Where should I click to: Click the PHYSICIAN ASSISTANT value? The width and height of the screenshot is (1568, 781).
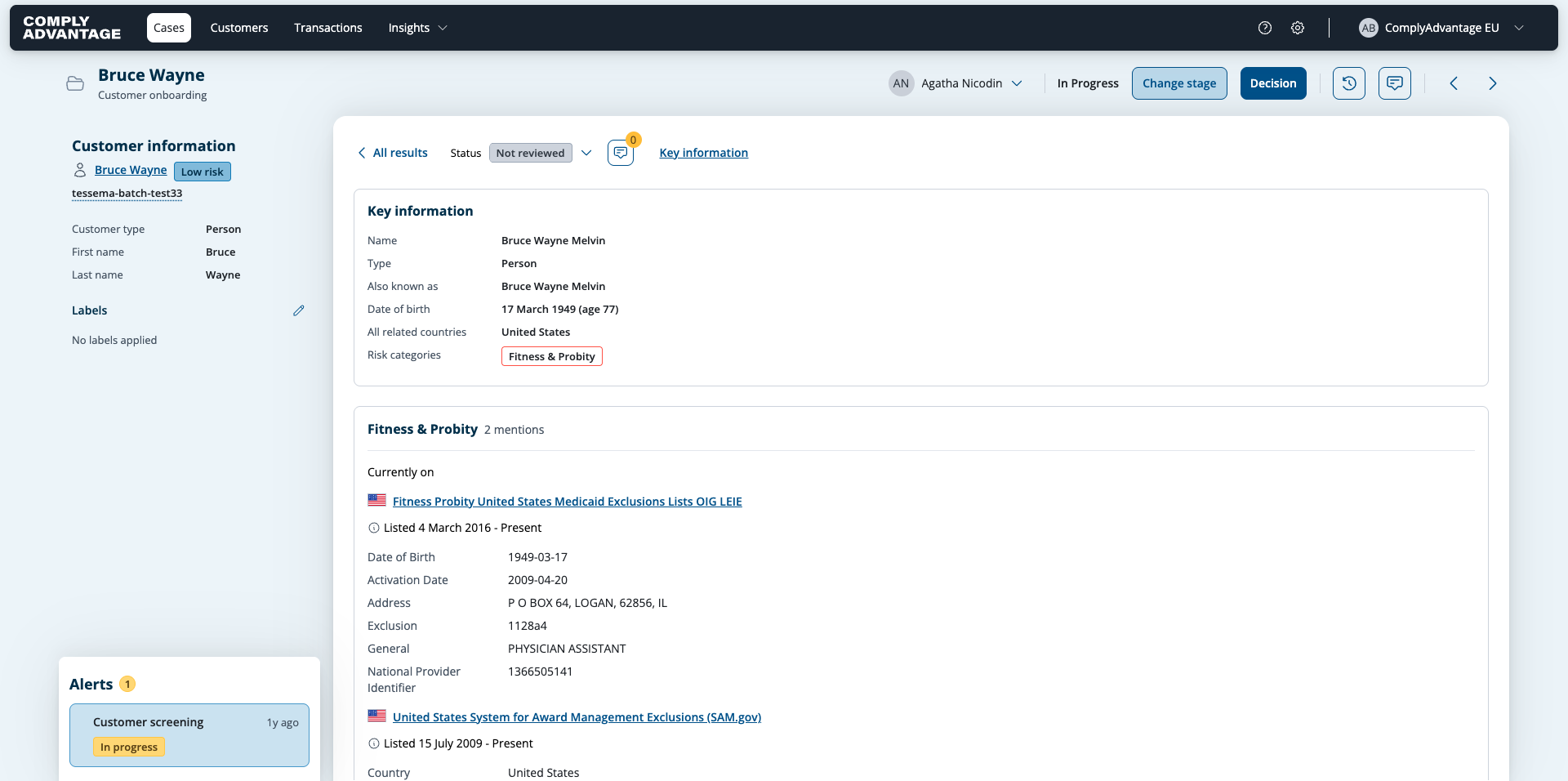(x=567, y=649)
